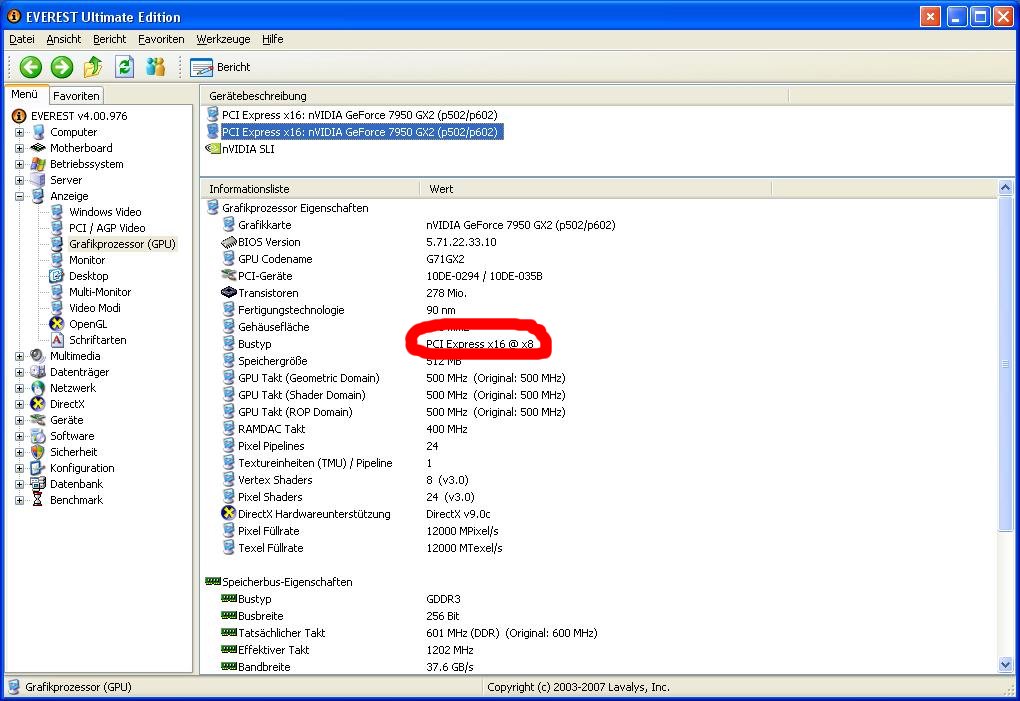This screenshot has width=1020, height=701.
Task: Expand the Server tree node
Action: coord(20,180)
